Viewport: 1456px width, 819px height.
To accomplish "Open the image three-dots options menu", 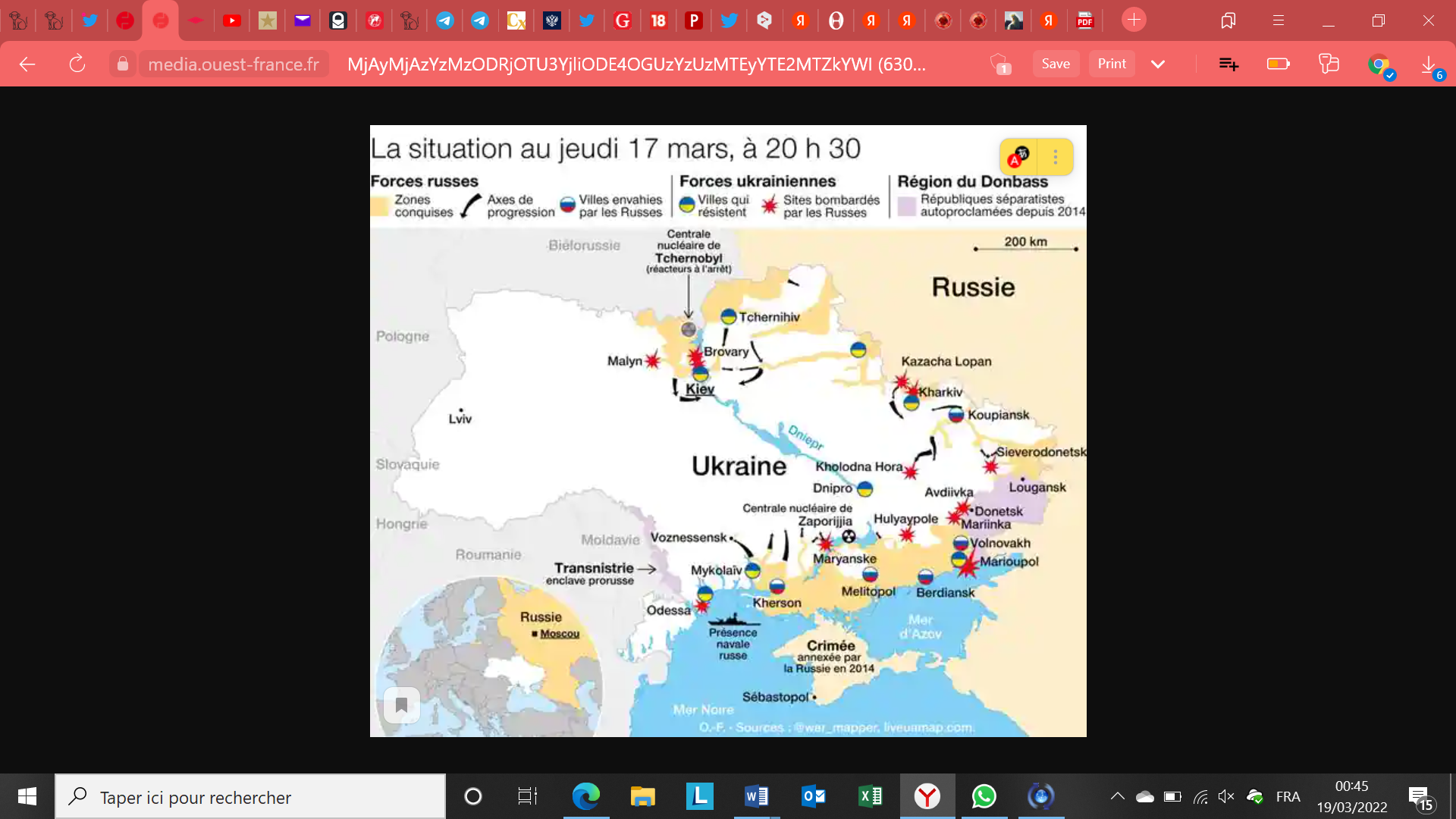I will (1056, 157).
